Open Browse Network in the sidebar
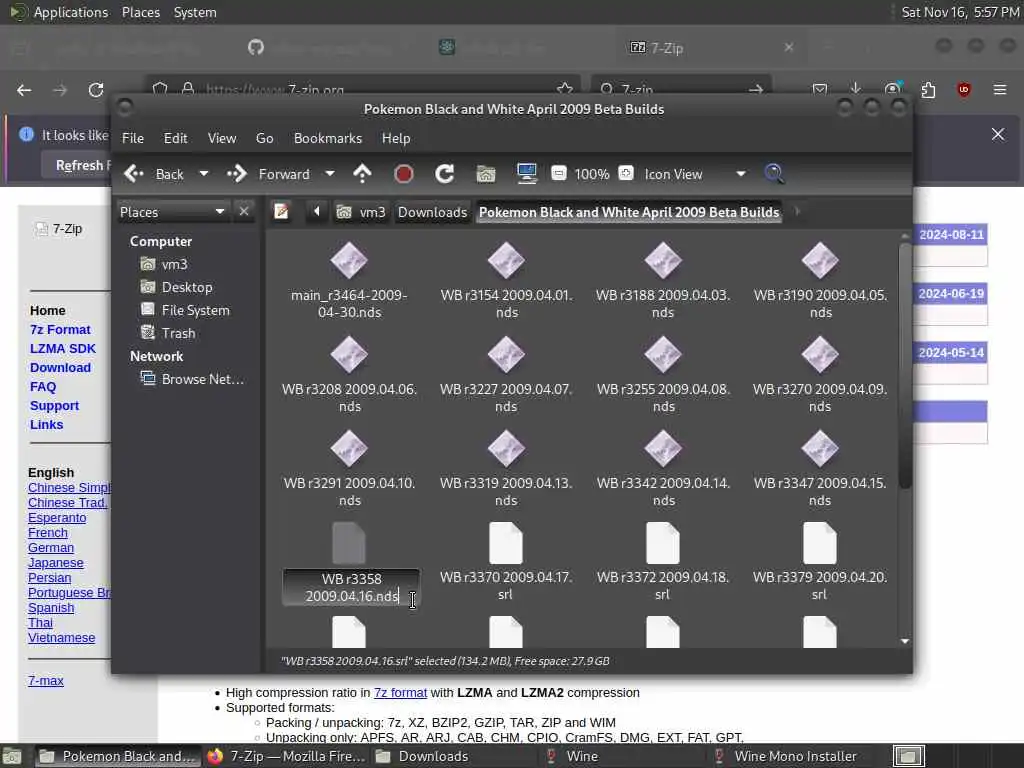This screenshot has height=768, width=1024. 193,379
